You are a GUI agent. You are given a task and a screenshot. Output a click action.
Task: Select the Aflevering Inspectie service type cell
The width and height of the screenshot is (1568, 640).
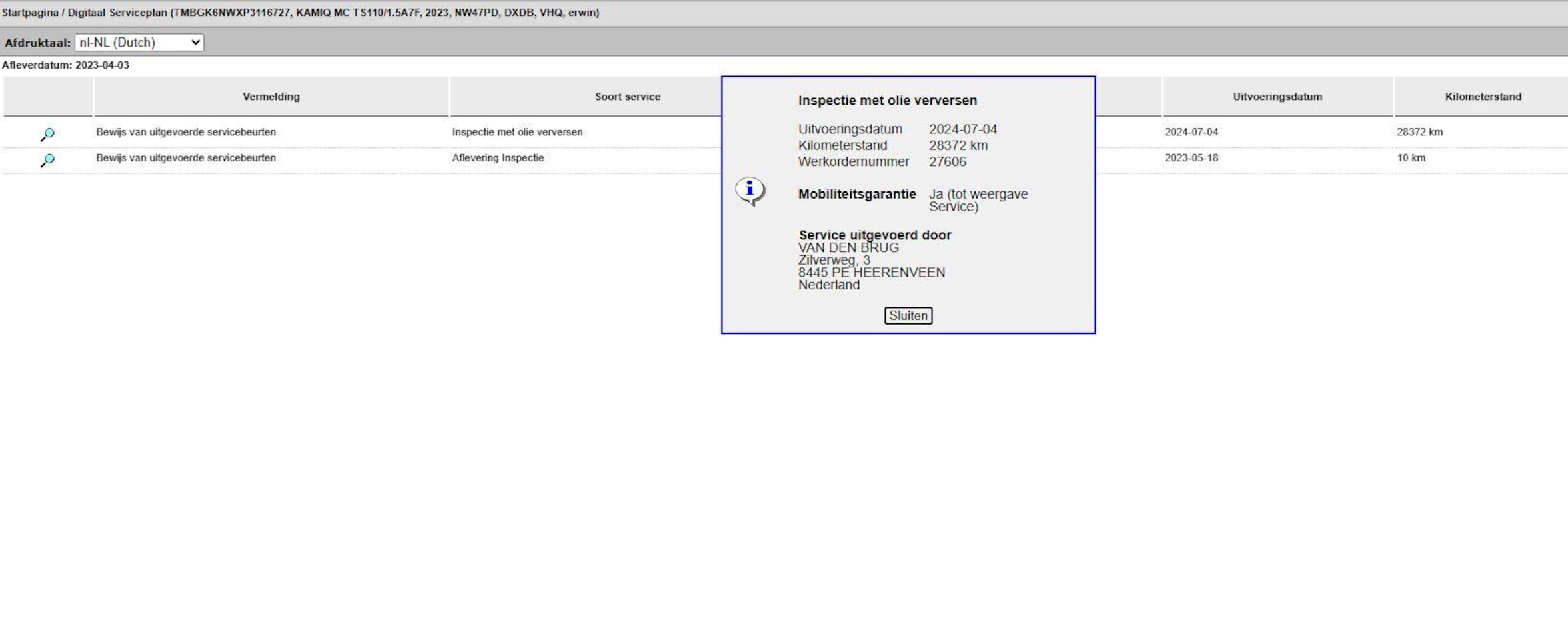click(498, 158)
